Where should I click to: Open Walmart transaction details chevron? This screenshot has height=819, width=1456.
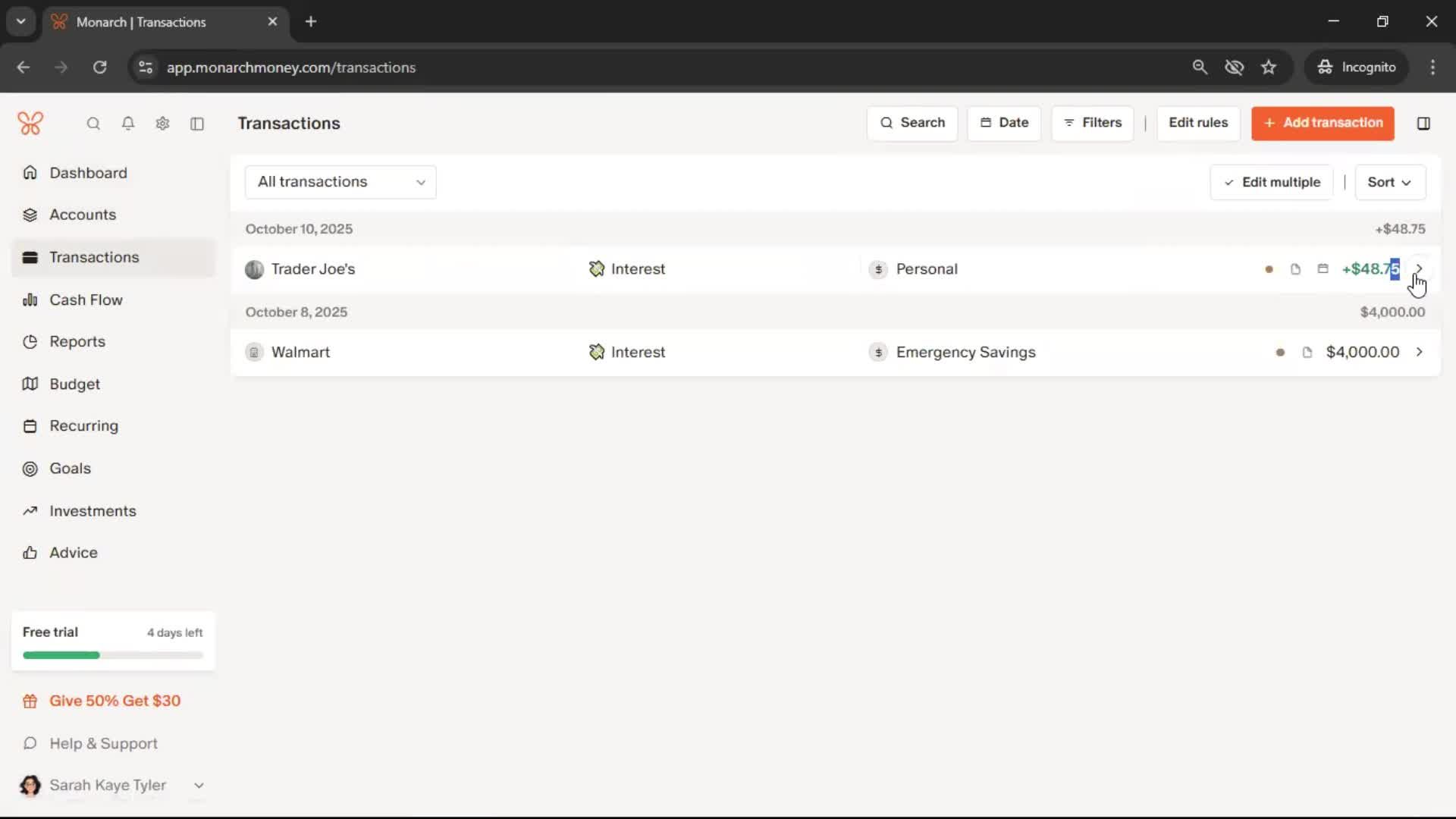(1419, 353)
